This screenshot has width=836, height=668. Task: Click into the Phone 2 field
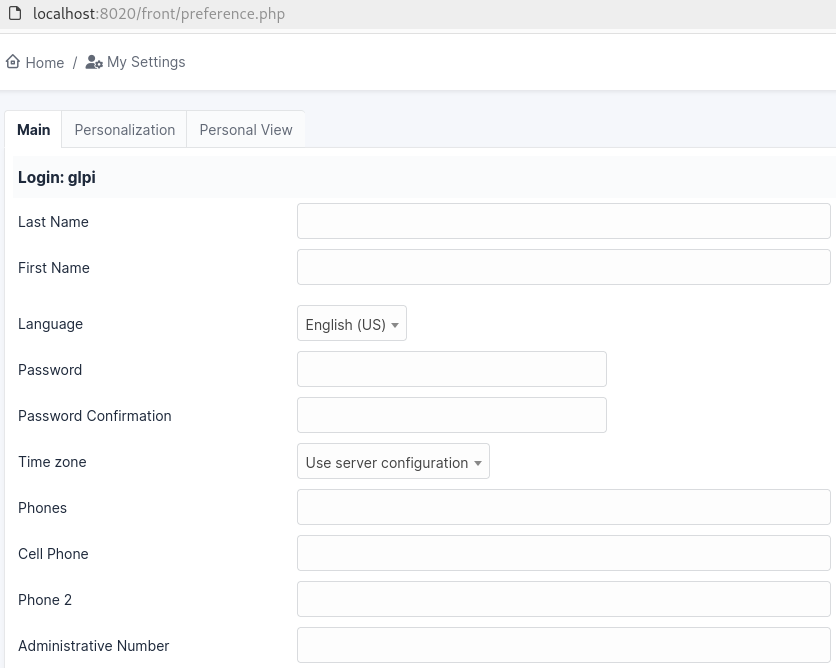click(x=563, y=600)
